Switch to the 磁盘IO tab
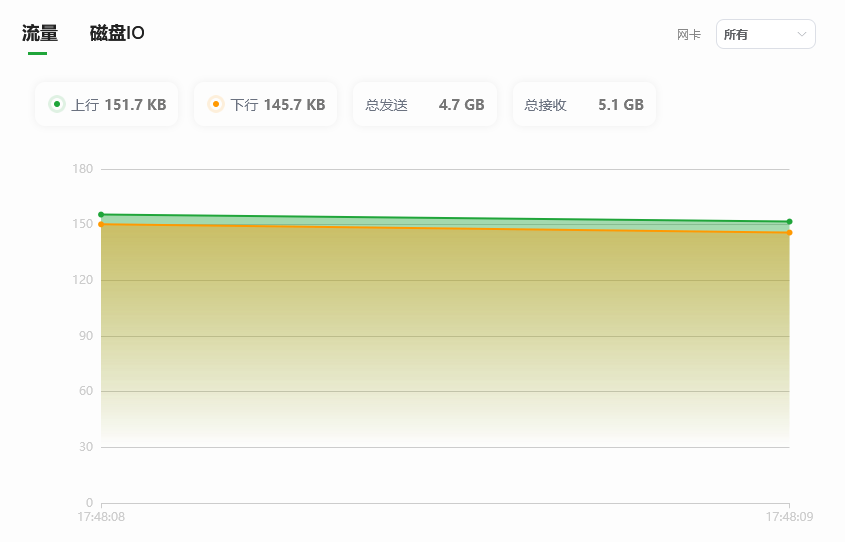Screen dimensions: 845x542 tap(117, 33)
